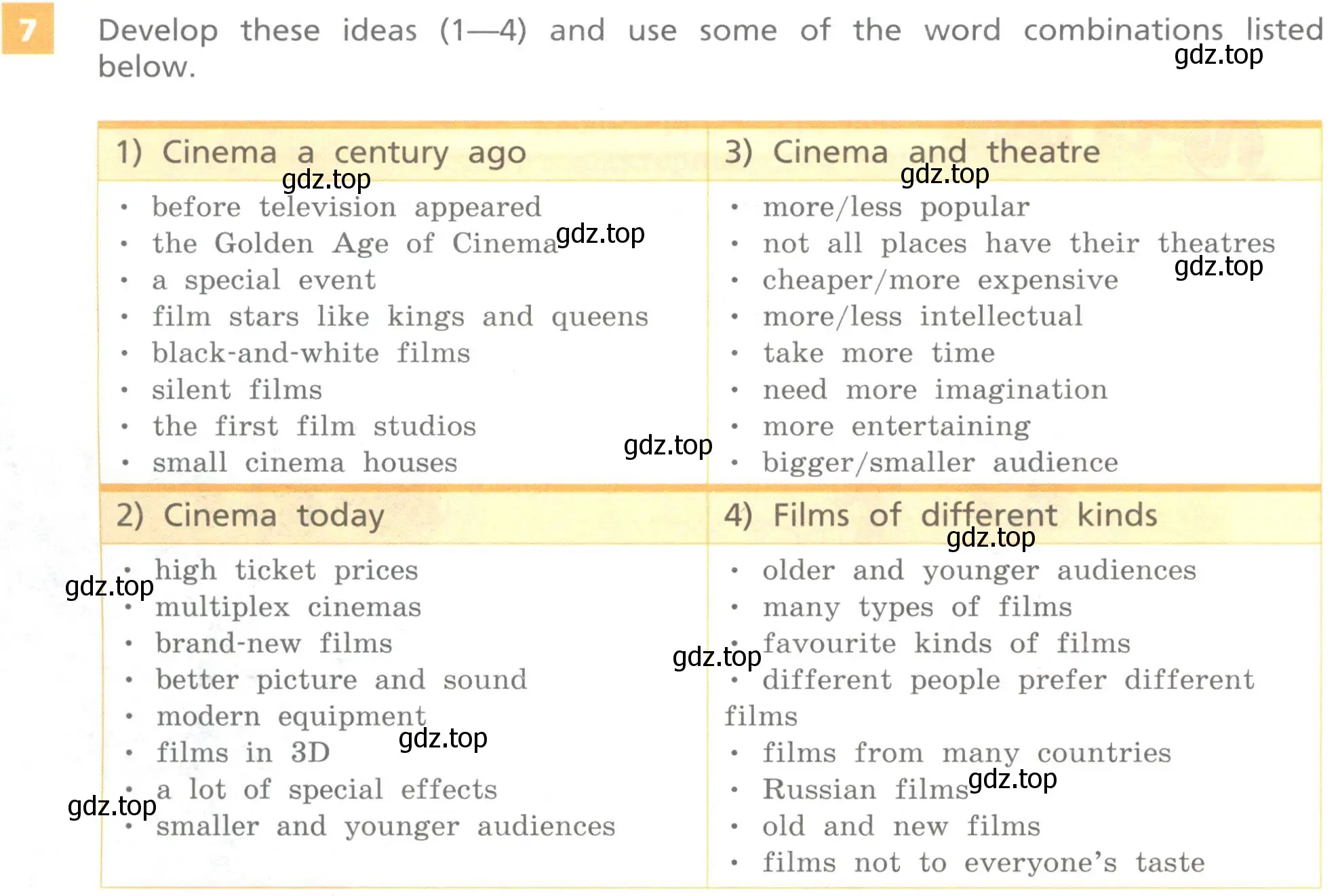Select heading '3) Cinema and theatre'
This screenshot has height=896, width=1338.
pos(912,151)
